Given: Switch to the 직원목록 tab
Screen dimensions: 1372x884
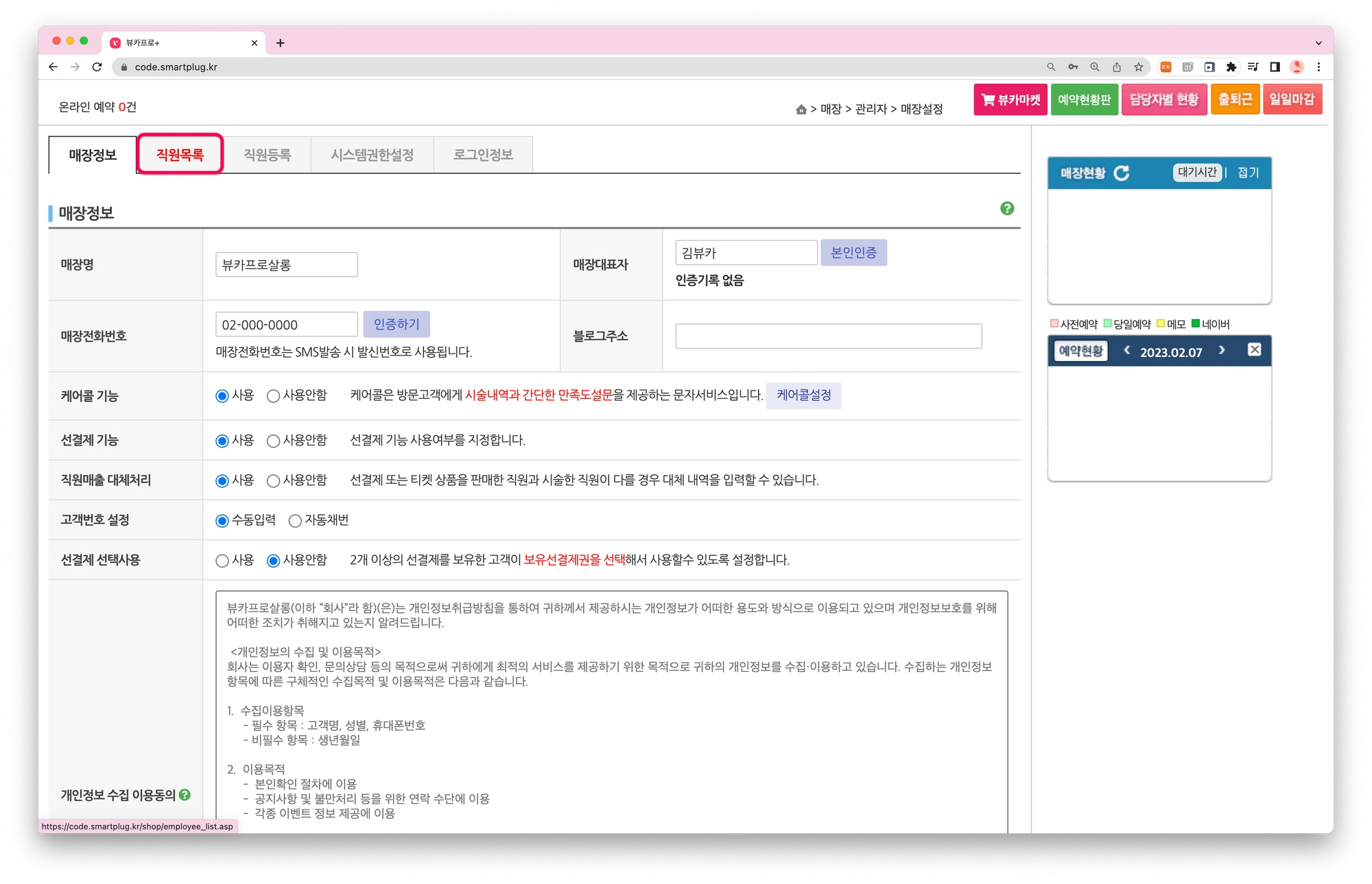Looking at the screenshot, I should click(180, 154).
